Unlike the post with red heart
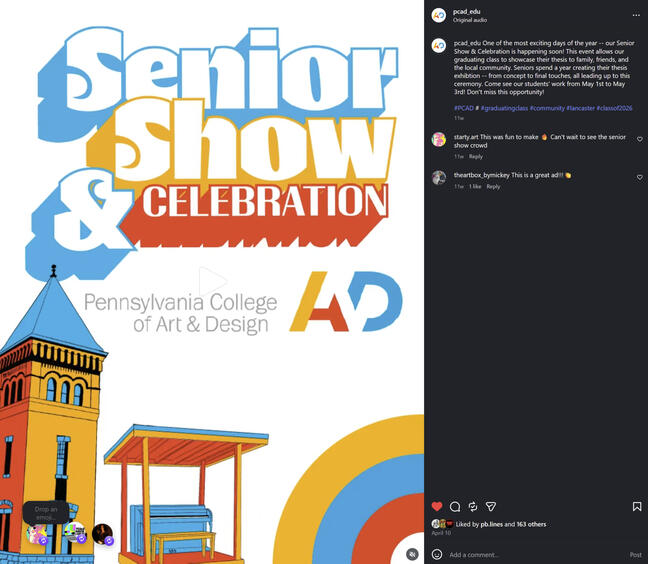The width and height of the screenshot is (648, 564). pyautogui.click(x=437, y=506)
